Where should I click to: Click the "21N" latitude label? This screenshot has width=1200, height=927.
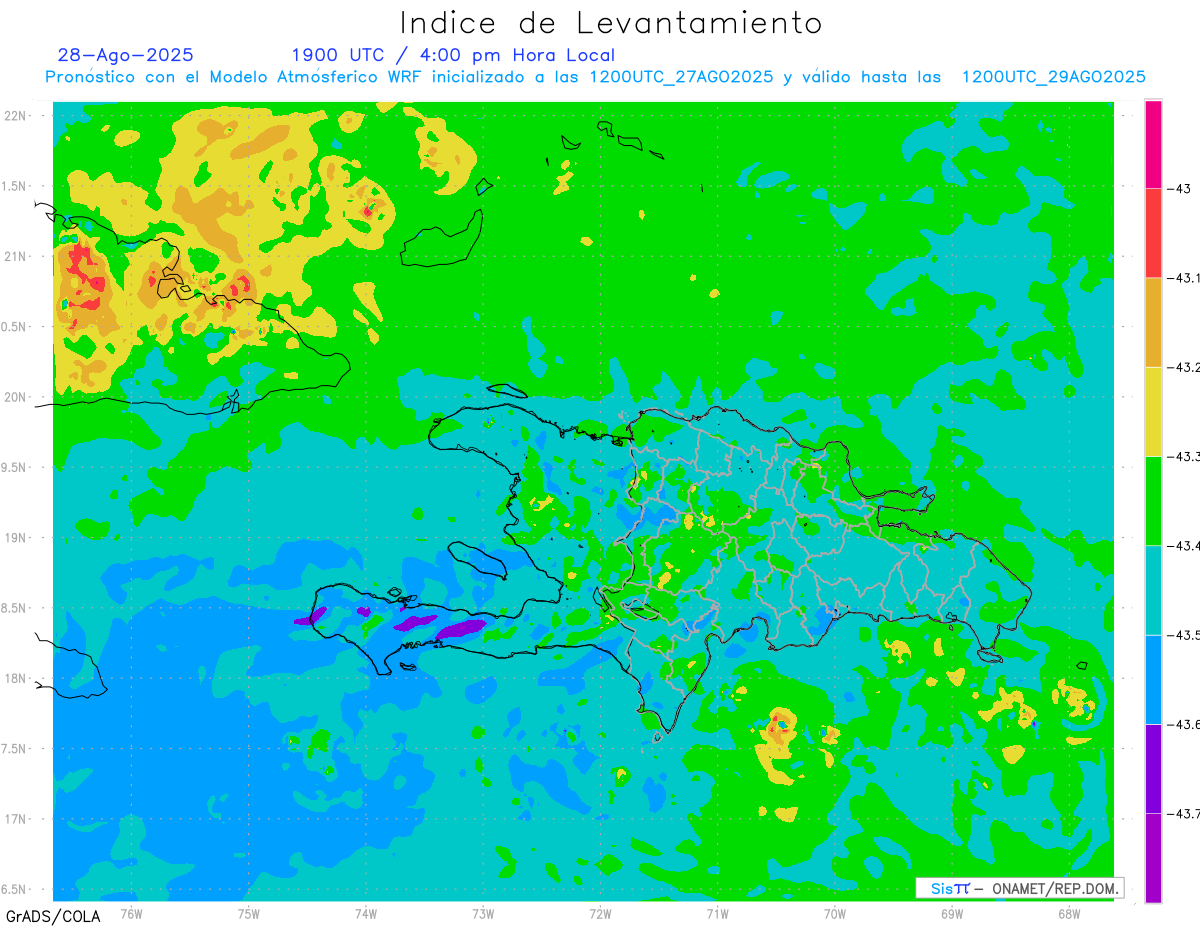(x=15, y=256)
